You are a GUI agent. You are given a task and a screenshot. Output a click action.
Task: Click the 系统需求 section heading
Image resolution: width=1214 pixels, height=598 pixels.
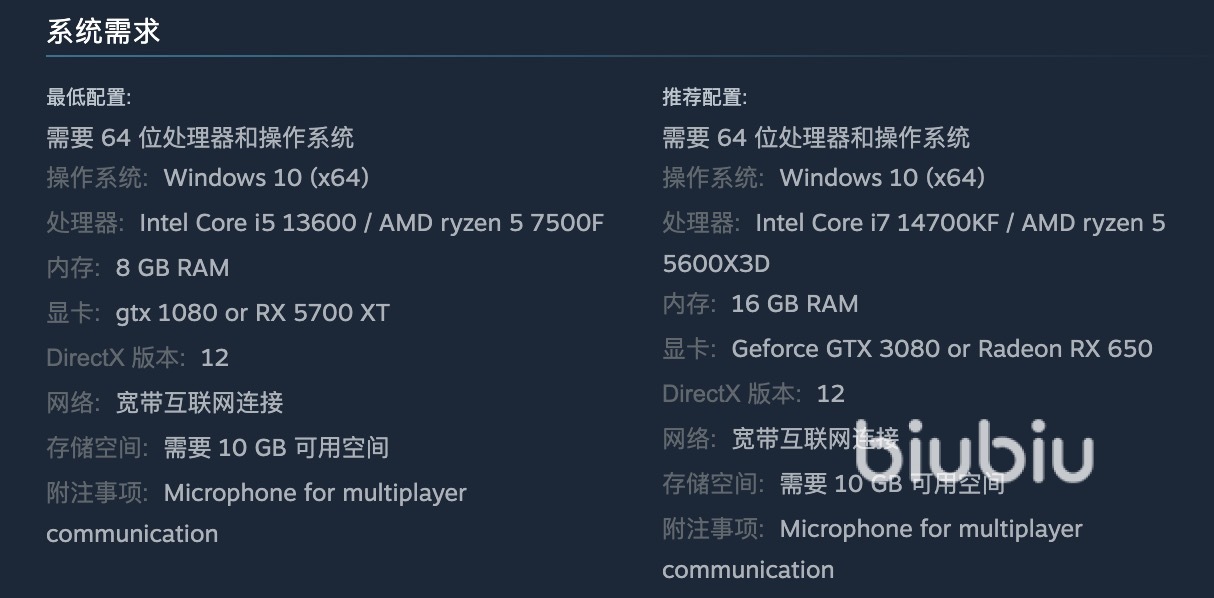tap(103, 31)
